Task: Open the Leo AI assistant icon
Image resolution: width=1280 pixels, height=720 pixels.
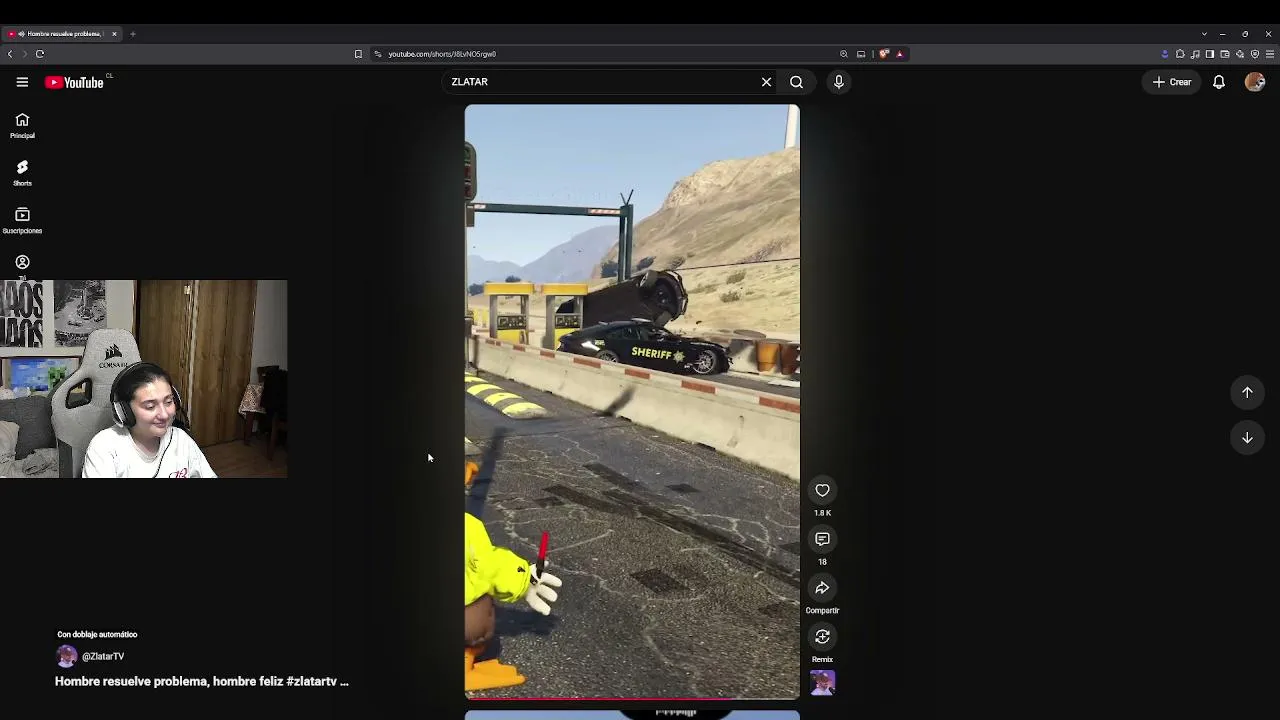Action: (1240, 54)
